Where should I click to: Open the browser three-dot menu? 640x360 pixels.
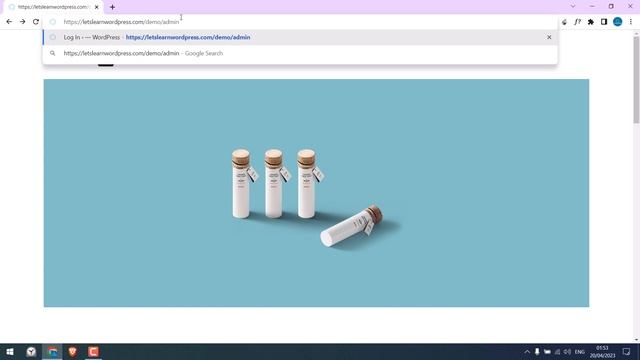pos(631,22)
